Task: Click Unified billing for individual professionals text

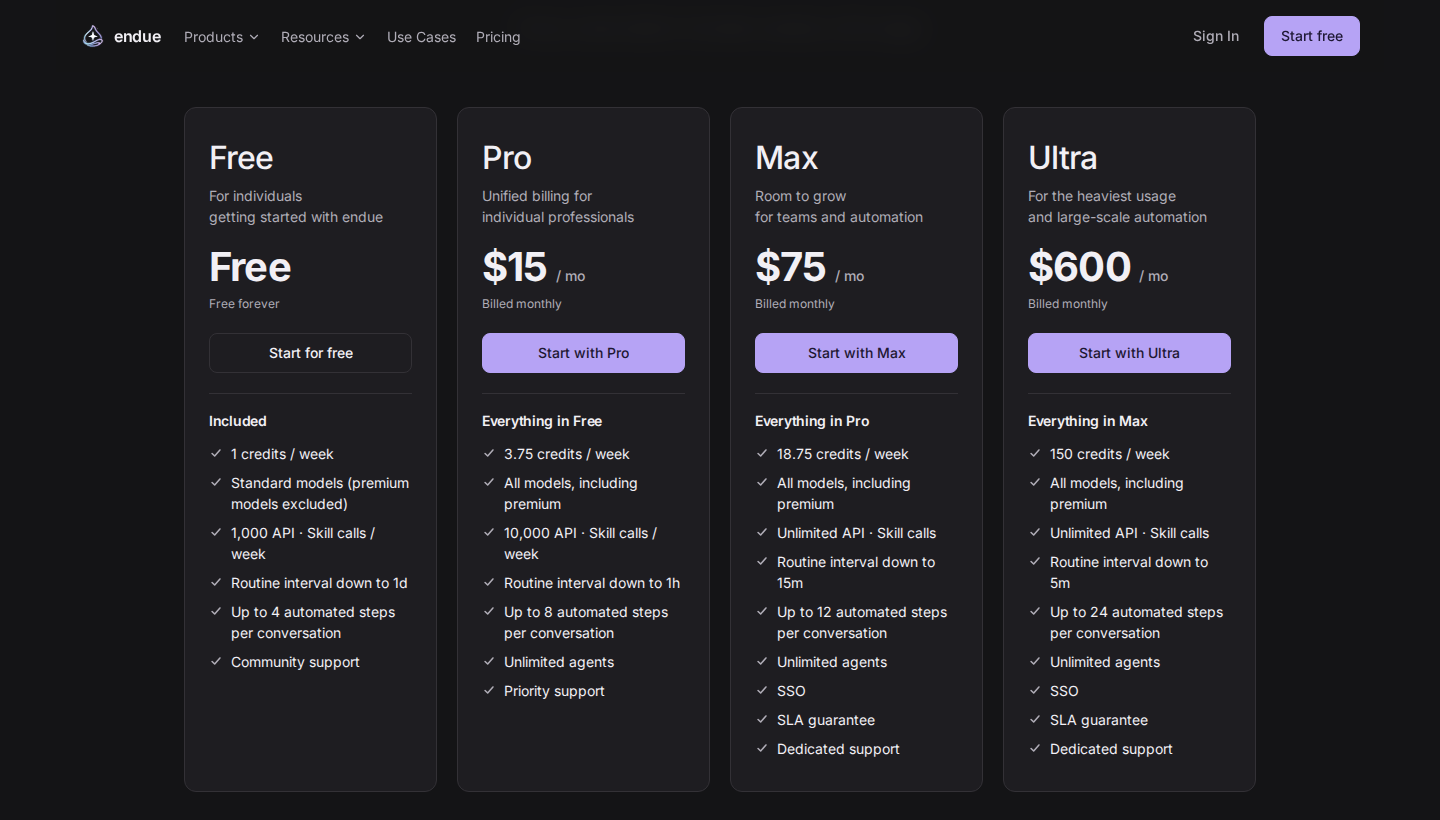Action: click(x=558, y=207)
